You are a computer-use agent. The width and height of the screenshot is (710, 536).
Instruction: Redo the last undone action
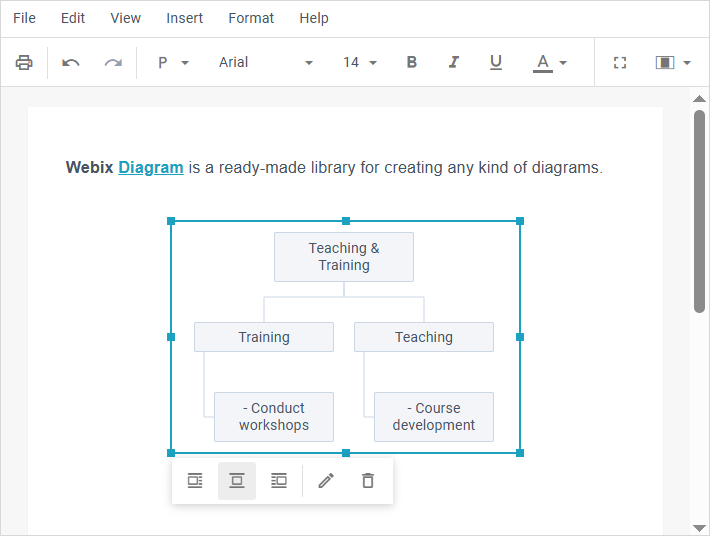pyautogui.click(x=113, y=63)
